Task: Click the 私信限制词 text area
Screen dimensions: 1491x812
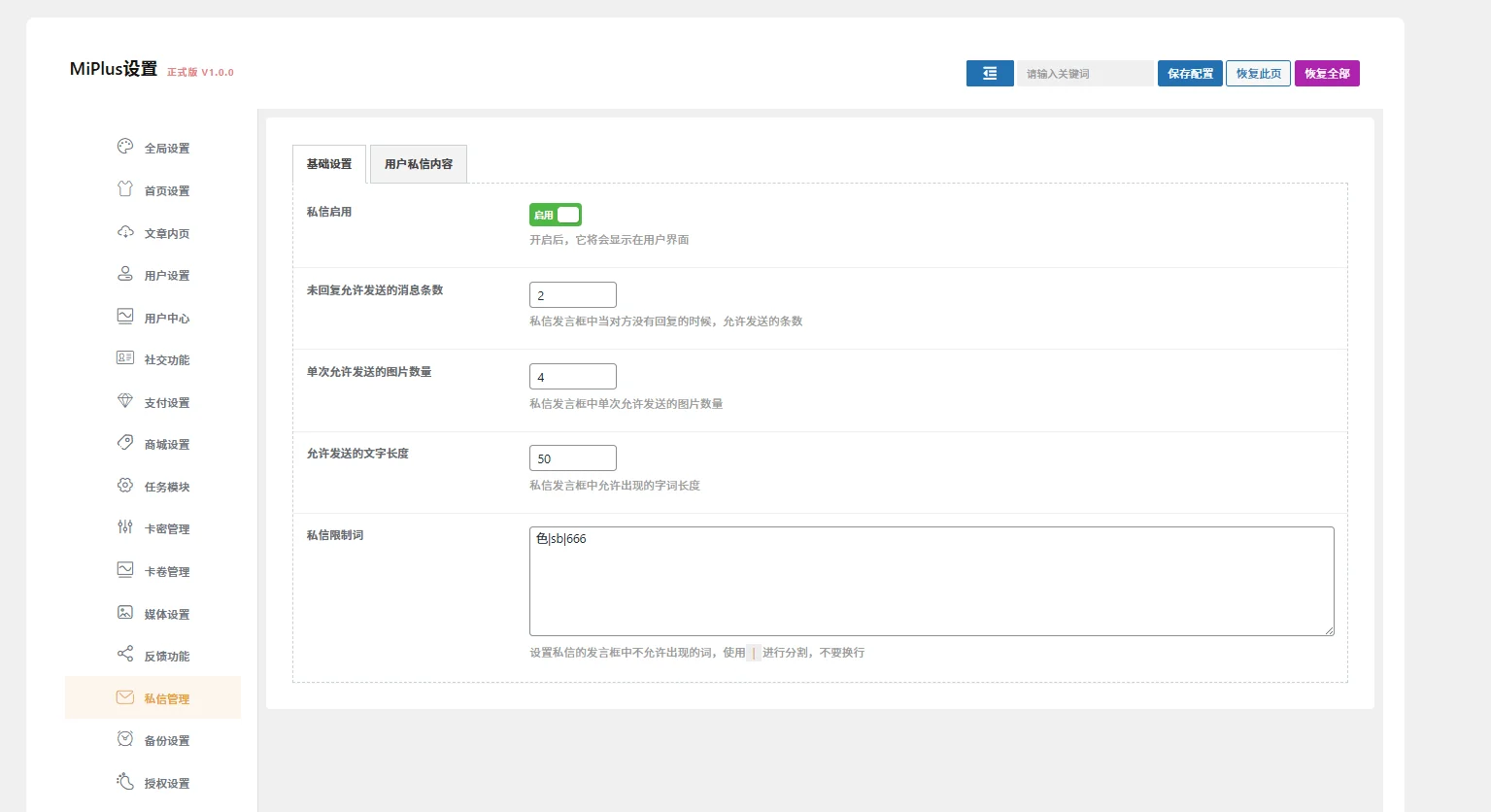Action: (x=932, y=582)
